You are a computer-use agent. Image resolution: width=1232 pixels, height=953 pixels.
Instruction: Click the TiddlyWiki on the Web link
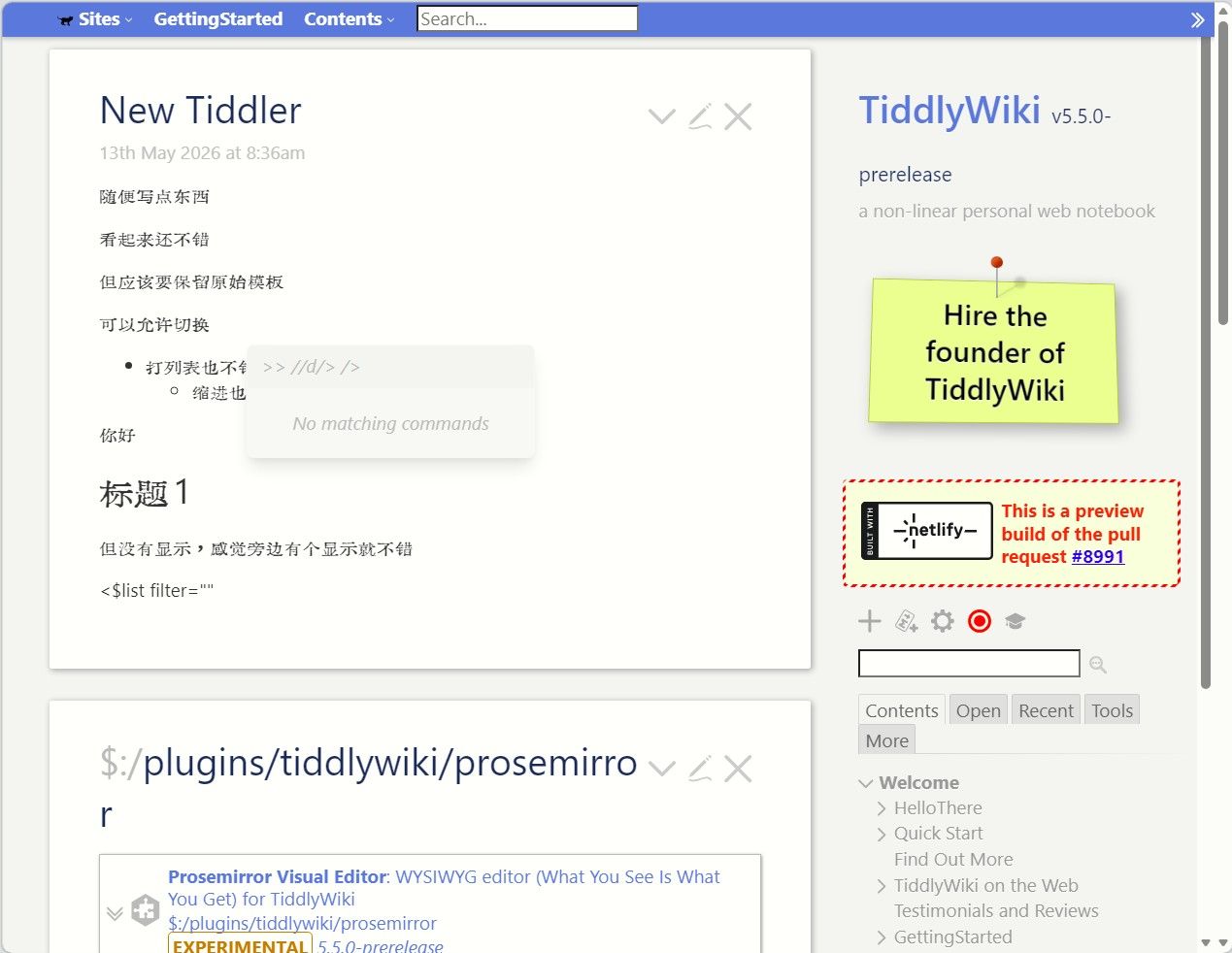coord(985,885)
